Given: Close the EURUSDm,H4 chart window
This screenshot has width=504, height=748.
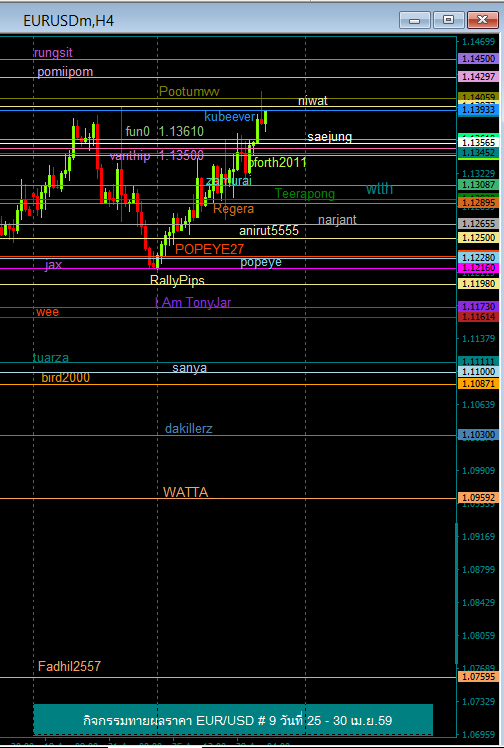Looking at the screenshot, I should tap(483, 21).
